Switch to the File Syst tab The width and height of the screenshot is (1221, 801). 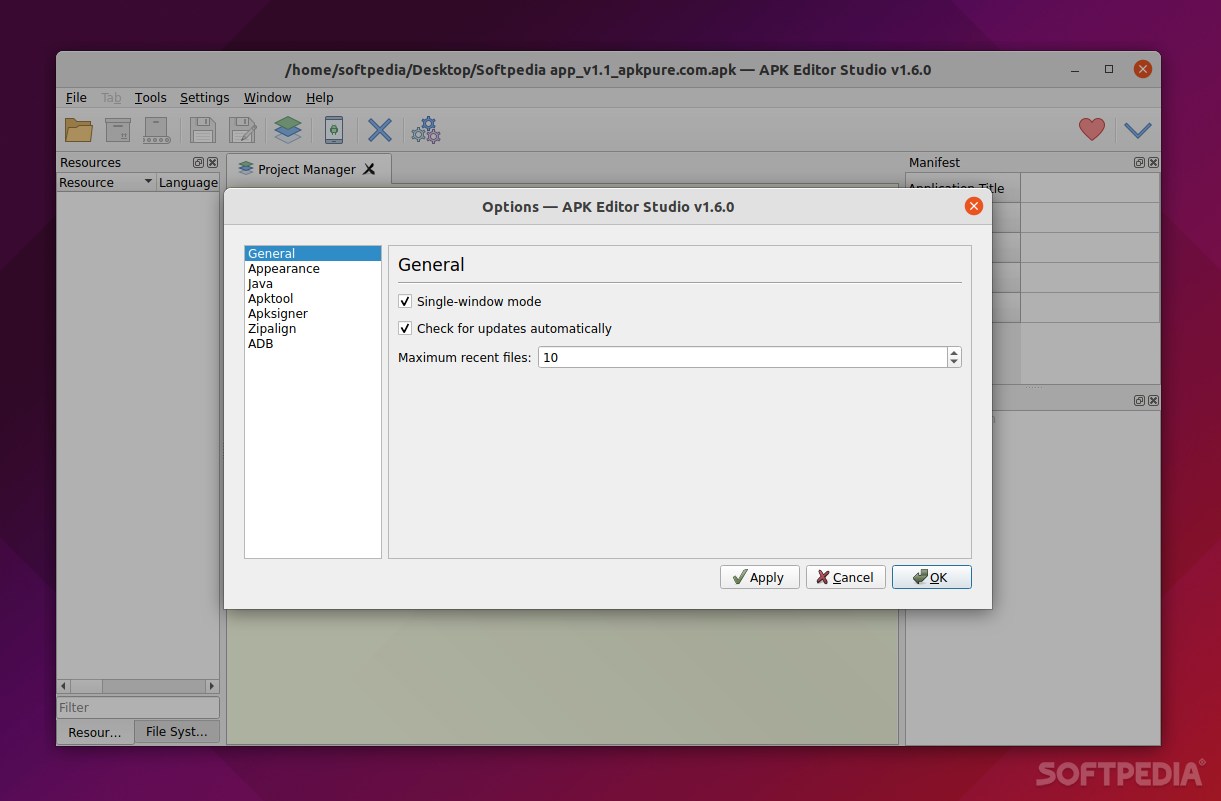[177, 731]
